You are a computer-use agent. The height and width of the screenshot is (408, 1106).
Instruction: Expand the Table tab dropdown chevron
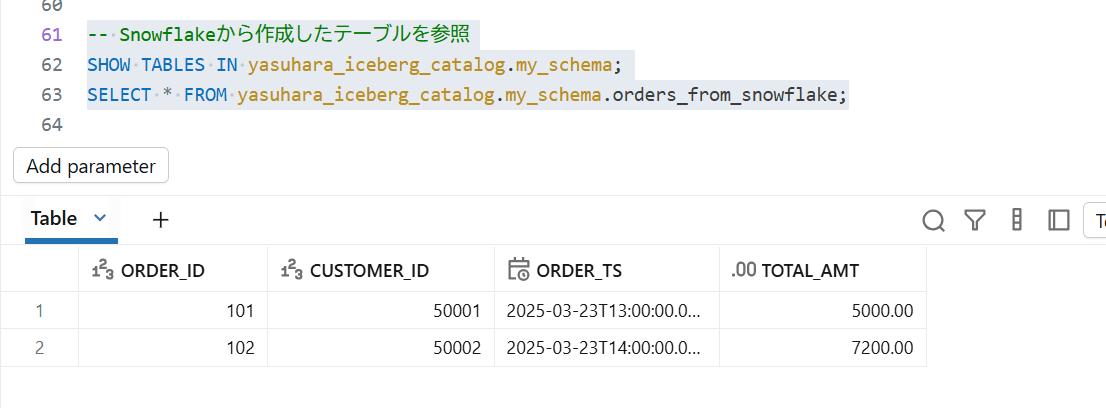(99, 218)
